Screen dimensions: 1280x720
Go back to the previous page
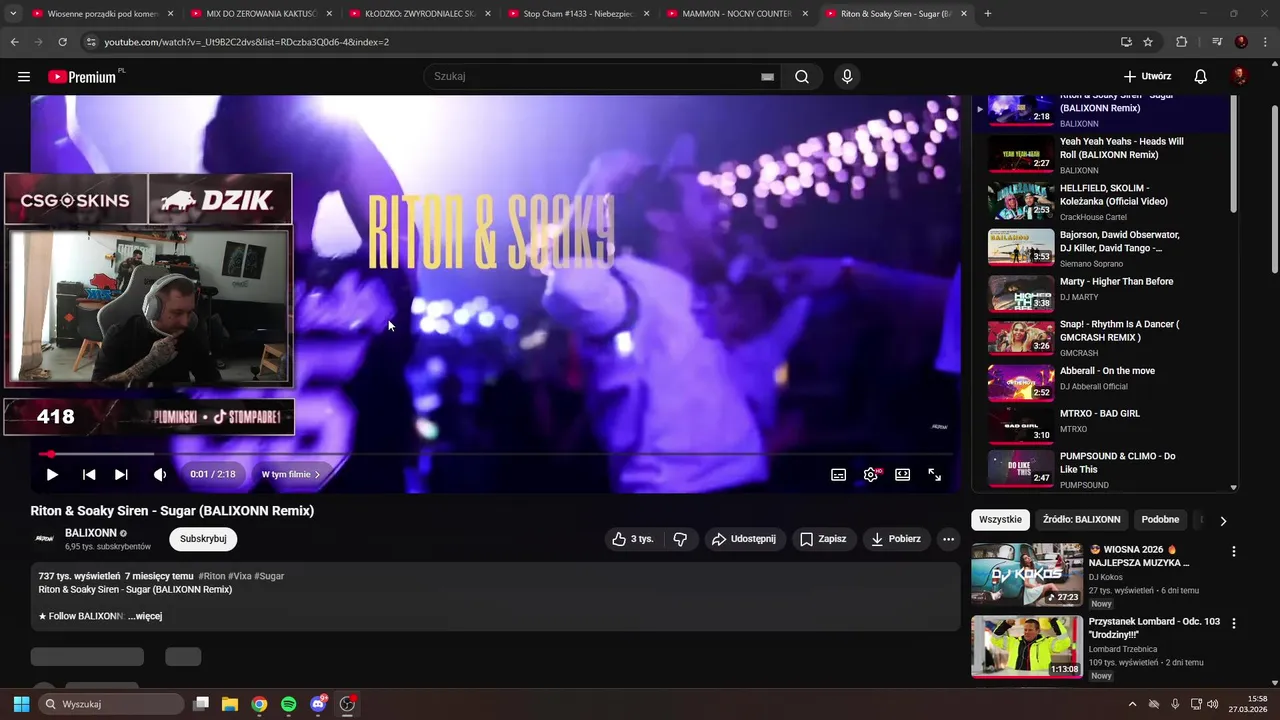click(x=14, y=42)
